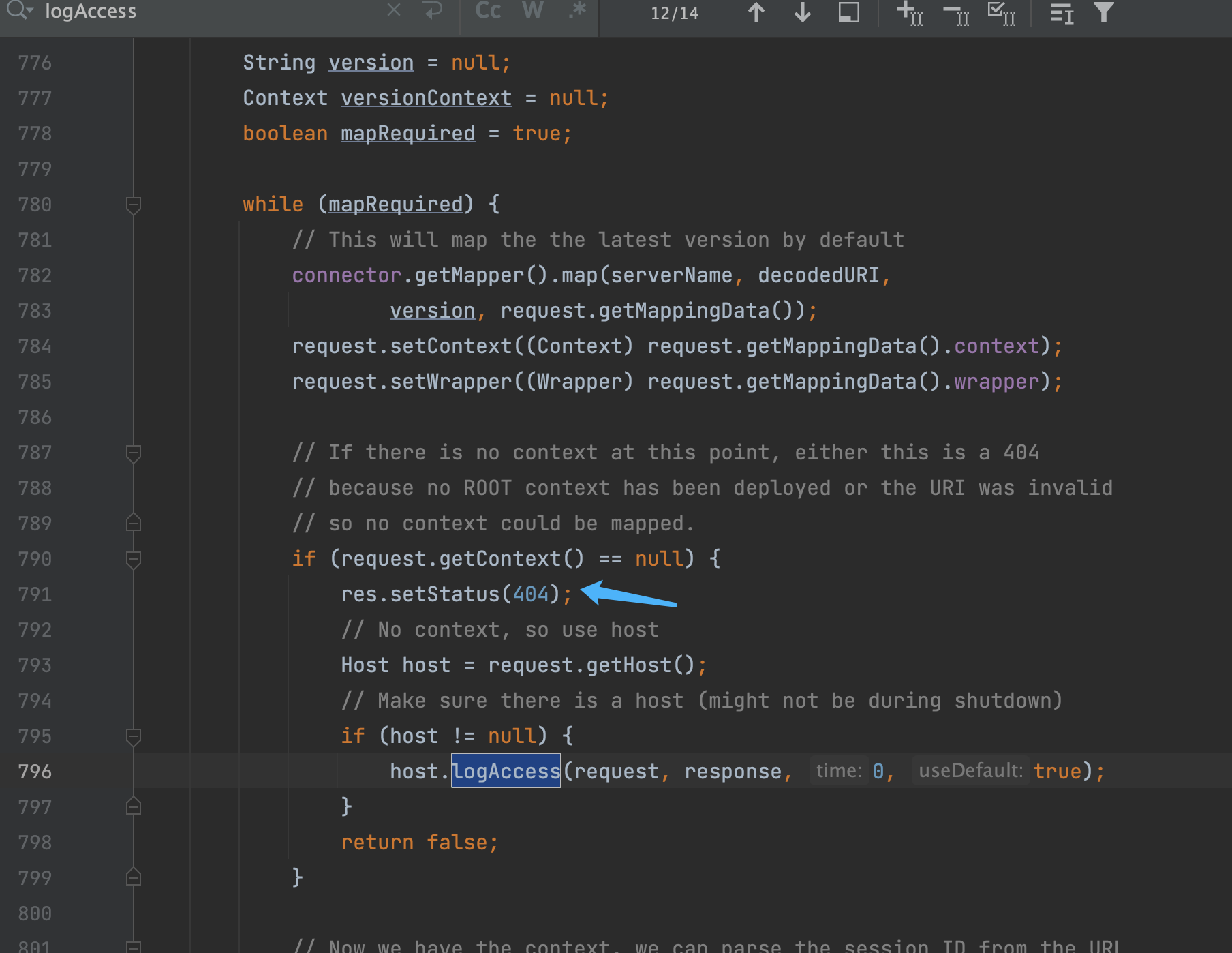The image size is (1232, 953).
Task: Clear the logAccess search text
Action: [394, 10]
